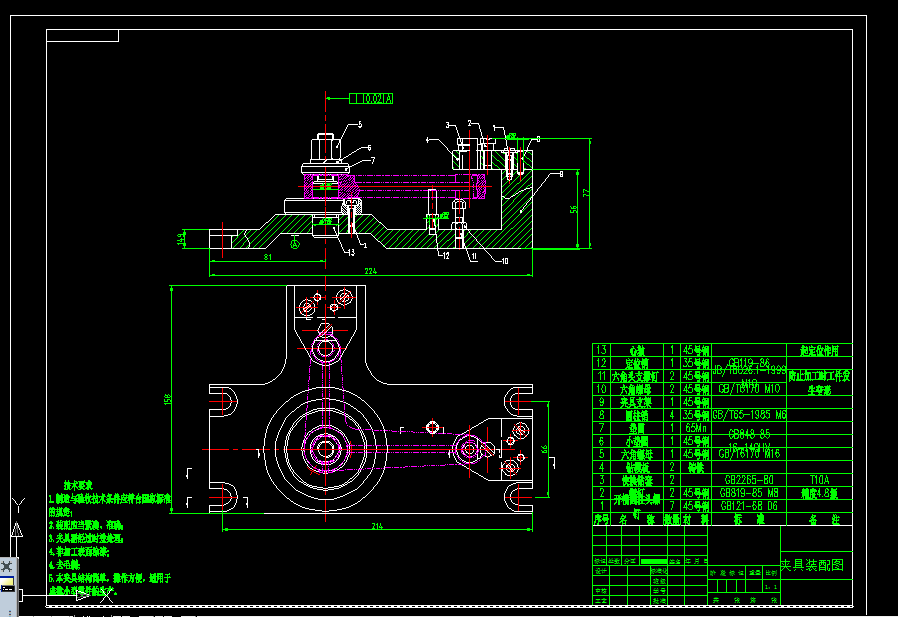The height and width of the screenshot is (617, 898).
Task: Select the 56 vertical dimension text
Action: (x=573, y=209)
